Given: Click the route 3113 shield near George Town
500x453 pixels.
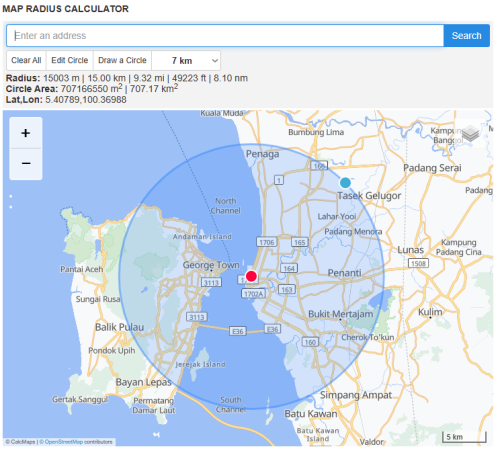Looking at the screenshot, I should 211,283.
